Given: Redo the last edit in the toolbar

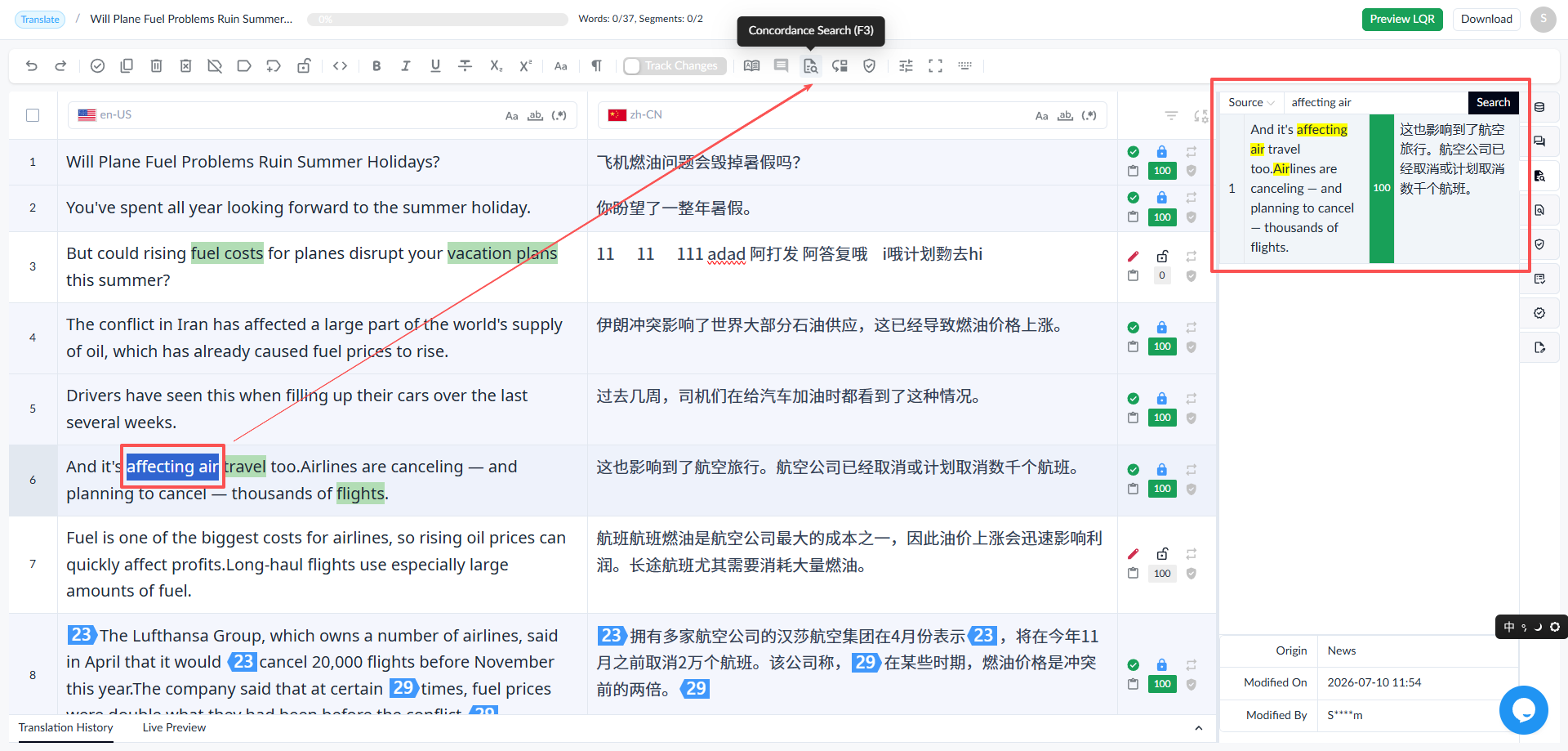Looking at the screenshot, I should [x=60, y=66].
